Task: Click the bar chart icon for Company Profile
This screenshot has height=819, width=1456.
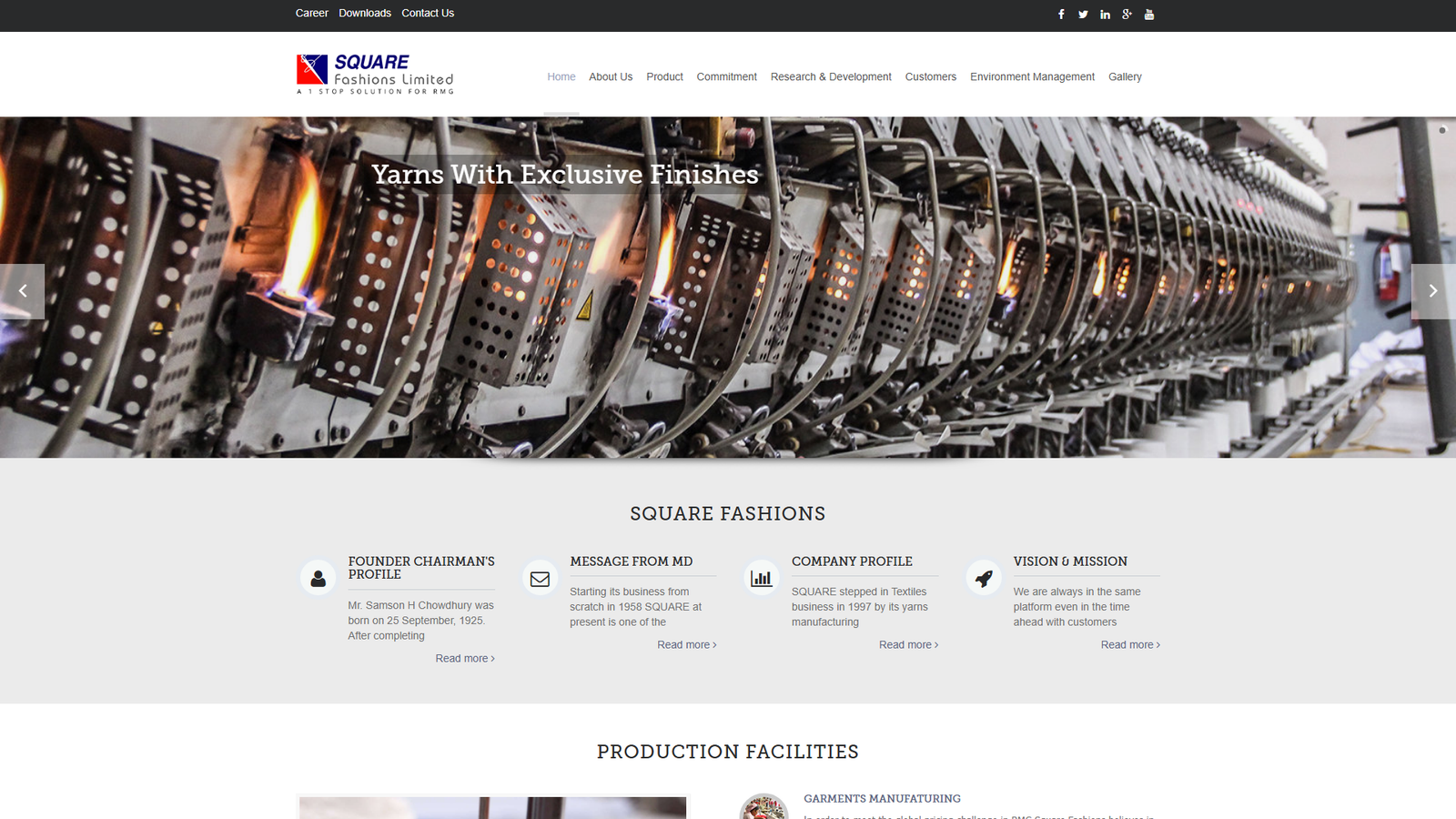Action: [761, 577]
